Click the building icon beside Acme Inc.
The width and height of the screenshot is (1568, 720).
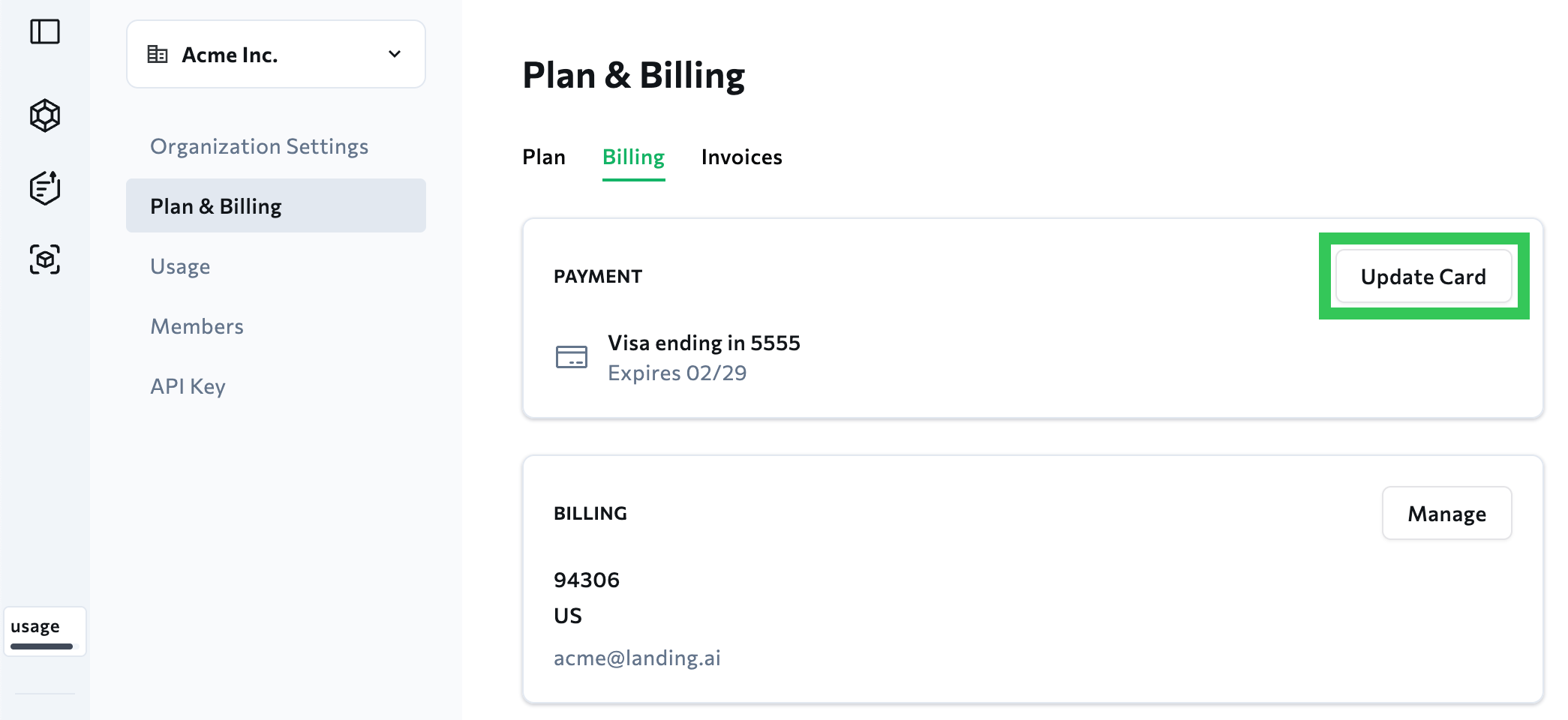(x=158, y=54)
